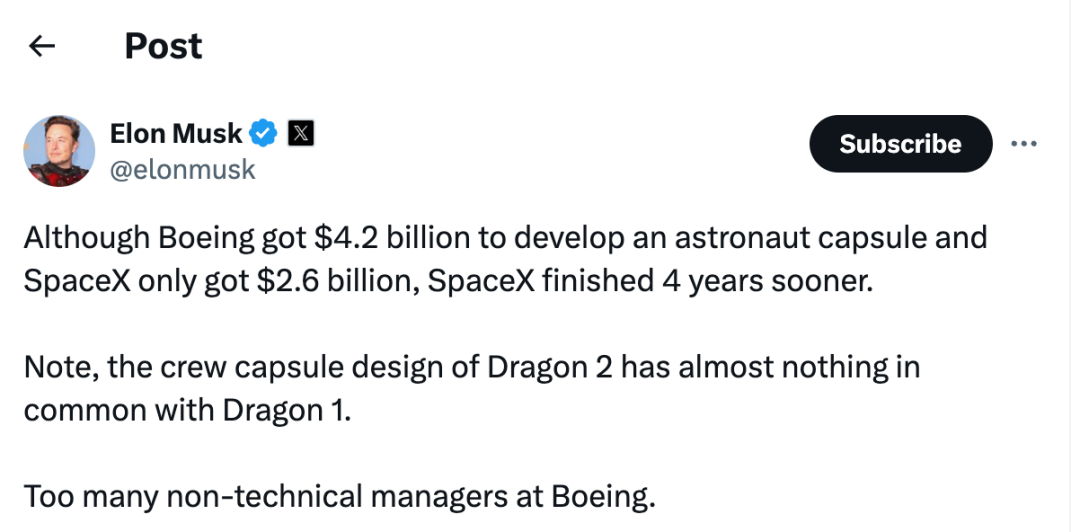
Task: Click the line 'common with Dragon 1.'
Action: point(187,411)
